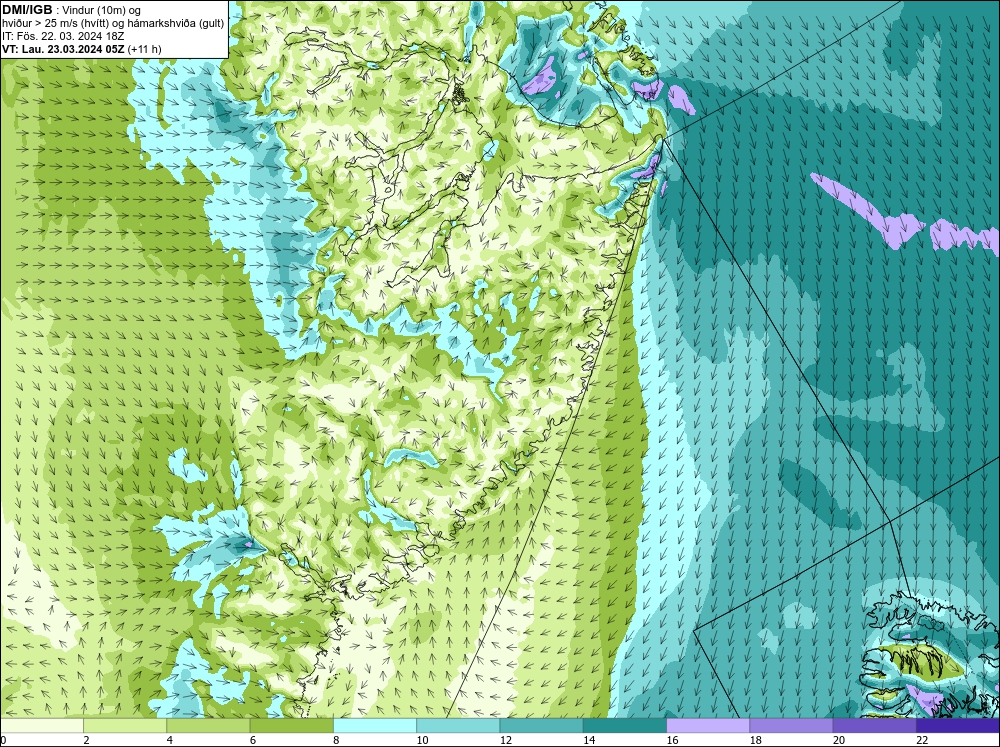Click the 6–8 m/s olive green legend swatch

click(291, 726)
